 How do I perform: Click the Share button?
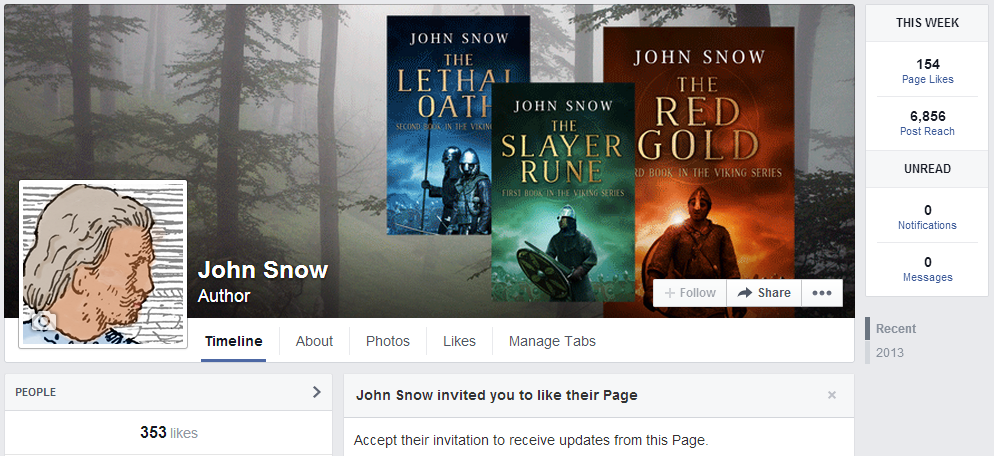tap(764, 293)
